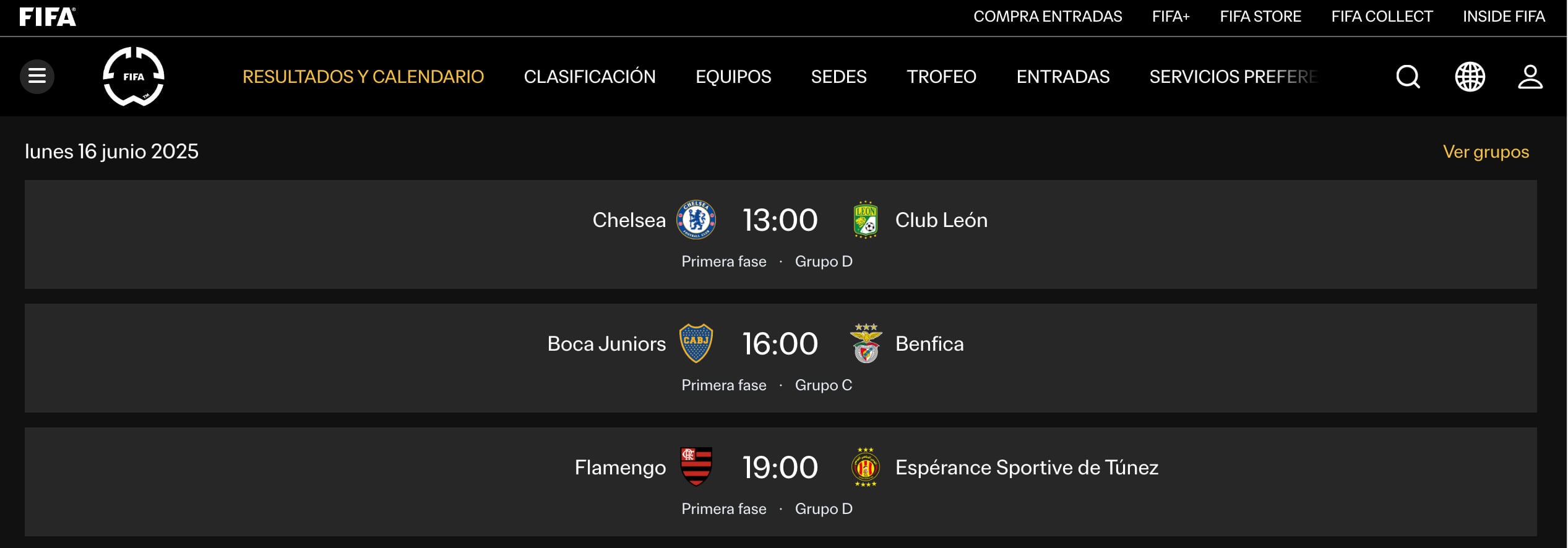Click the Boca Juniors crest
The height and width of the screenshot is (548, 1568).
click(x=696, y=343)
